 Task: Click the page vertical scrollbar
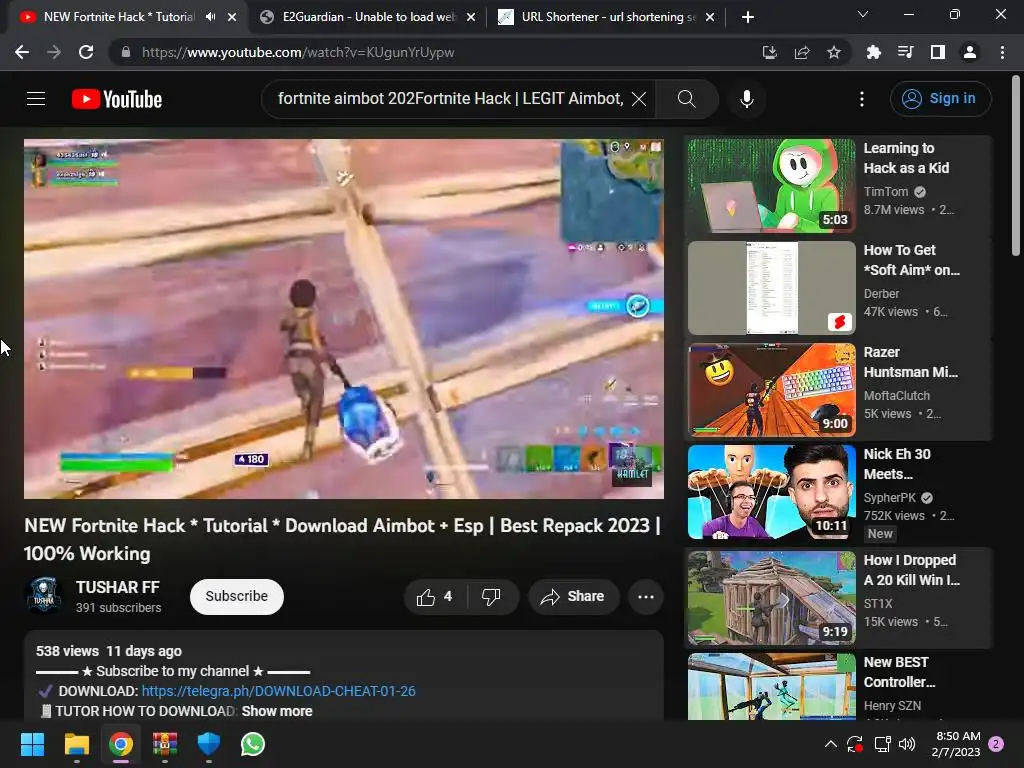click(1016, 167)
